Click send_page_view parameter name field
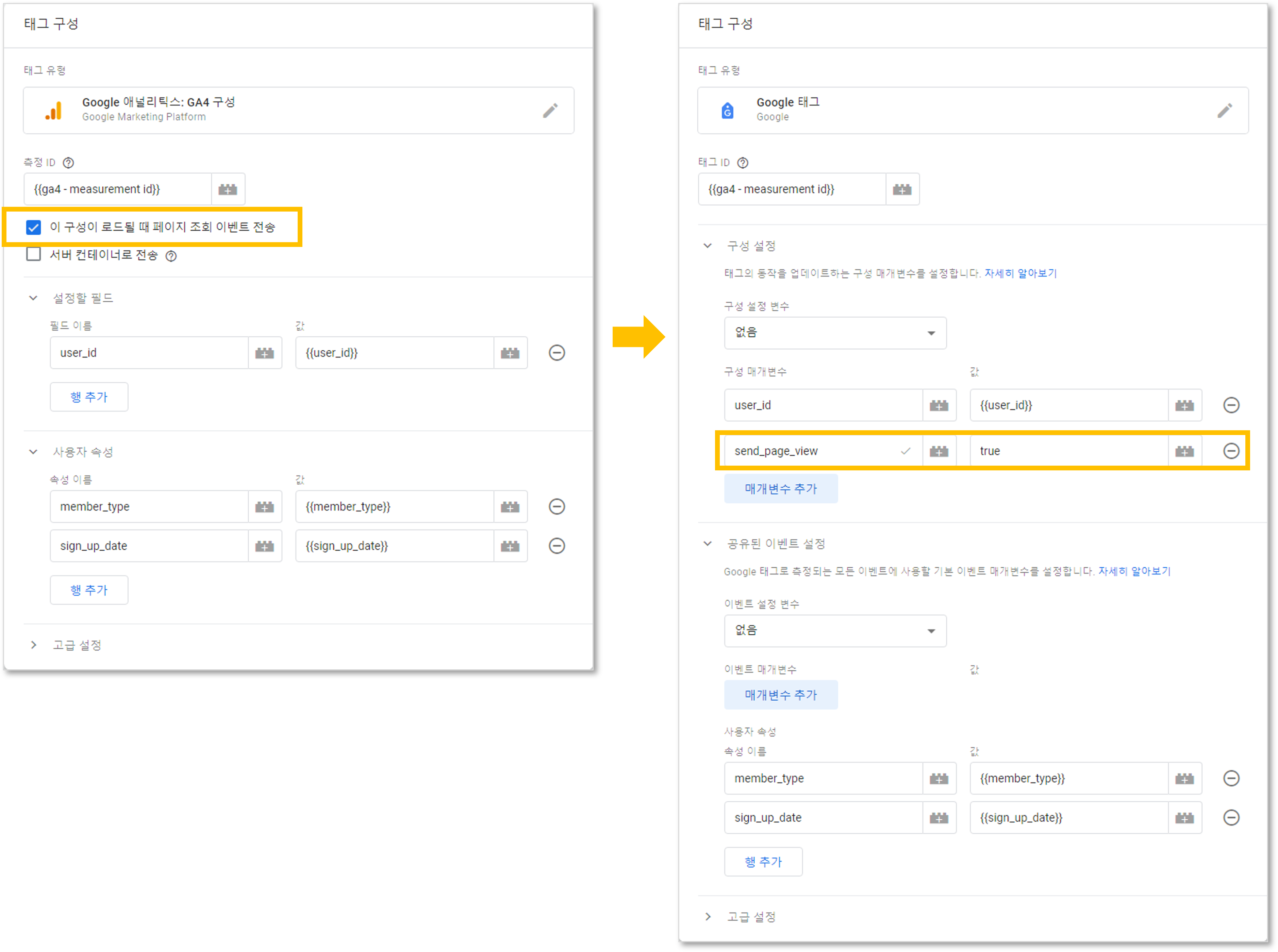 (824, 451)
